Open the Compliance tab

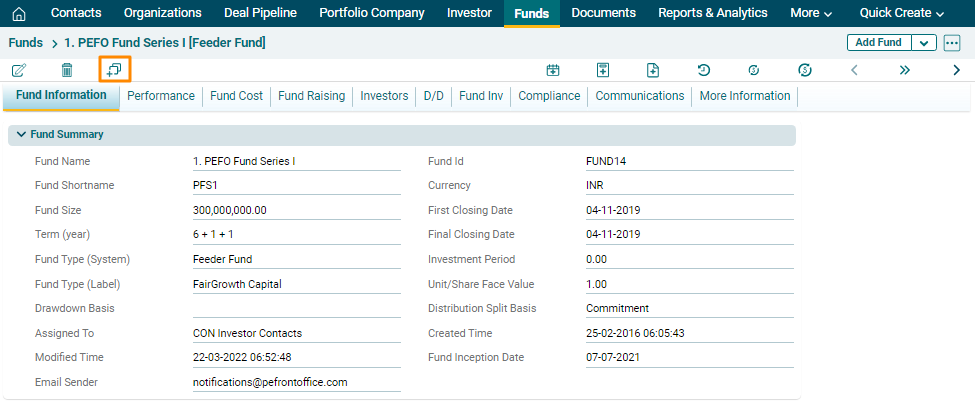click(x=549, y=96)
